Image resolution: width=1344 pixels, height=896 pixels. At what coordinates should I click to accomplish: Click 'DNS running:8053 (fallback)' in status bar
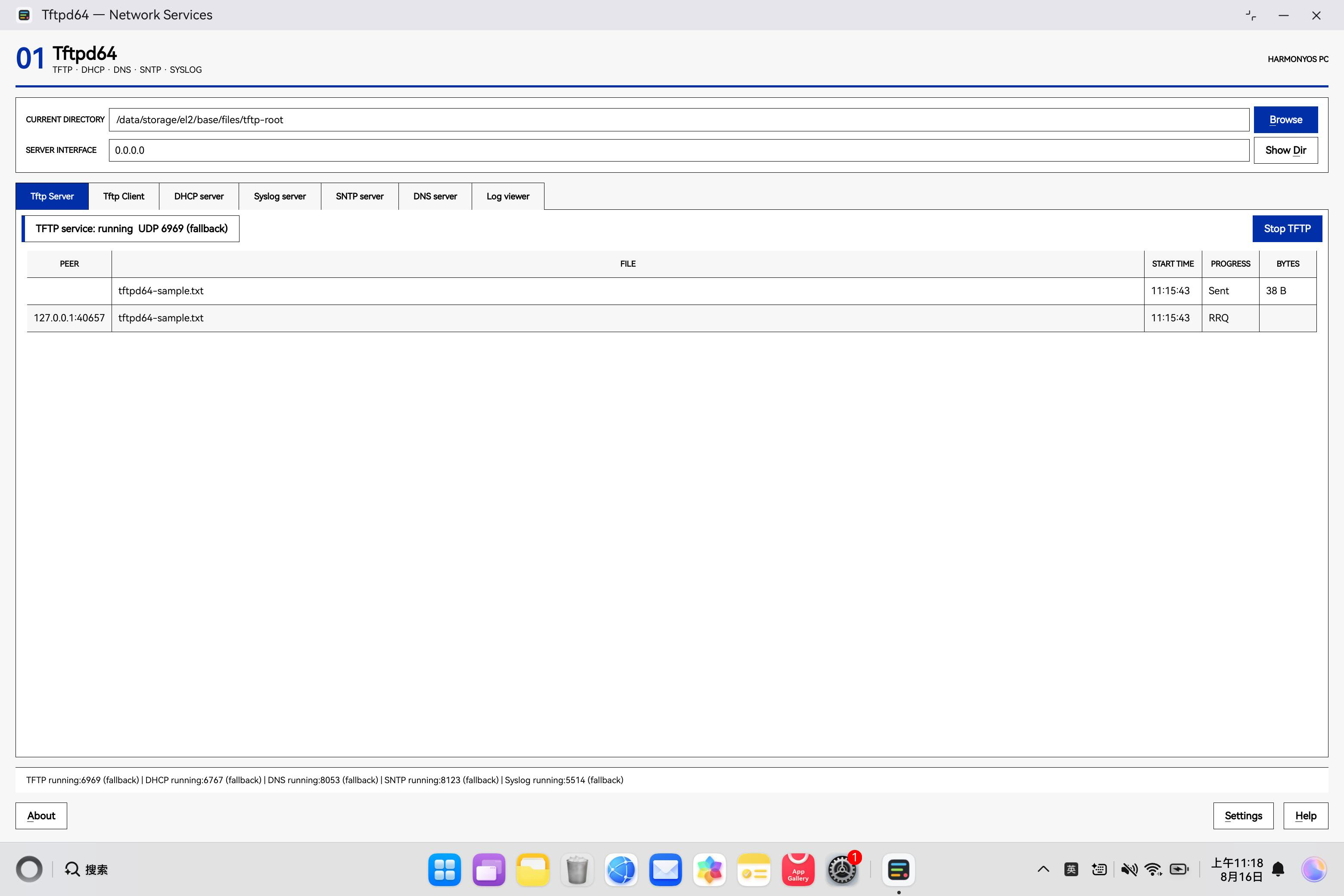(x=323, y=781)
